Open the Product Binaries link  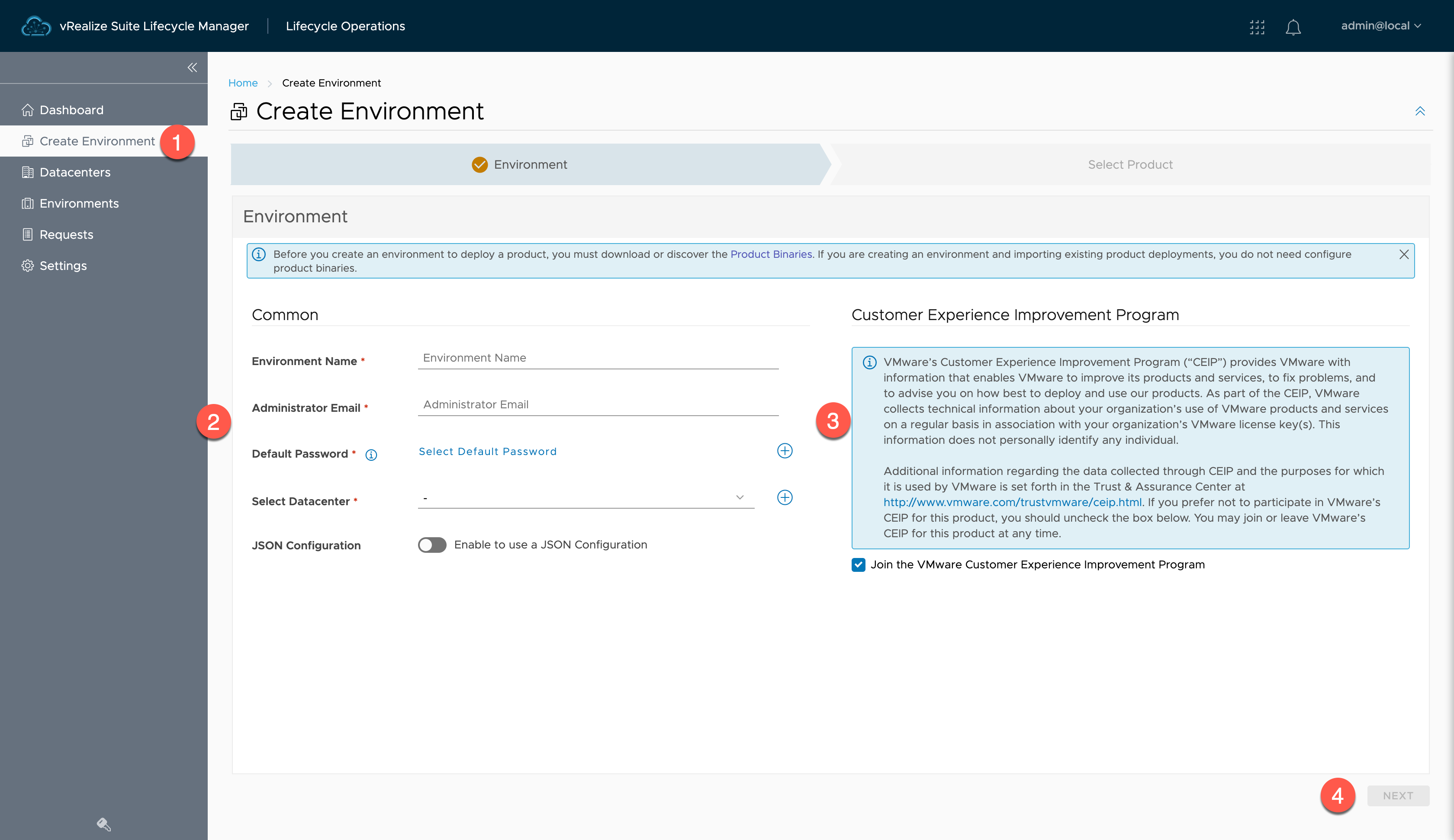[772, 254]
